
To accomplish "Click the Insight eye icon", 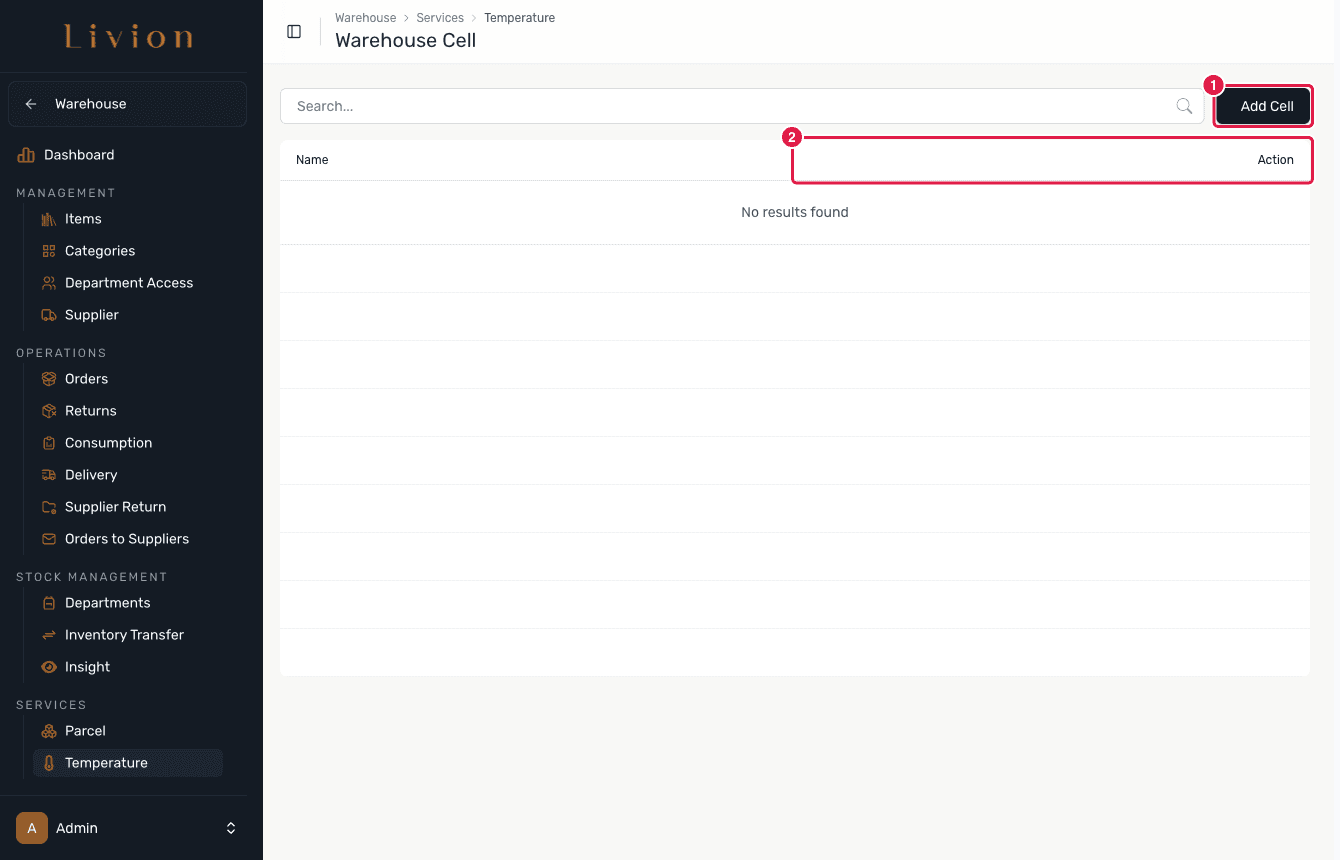I will pos(49,667).
